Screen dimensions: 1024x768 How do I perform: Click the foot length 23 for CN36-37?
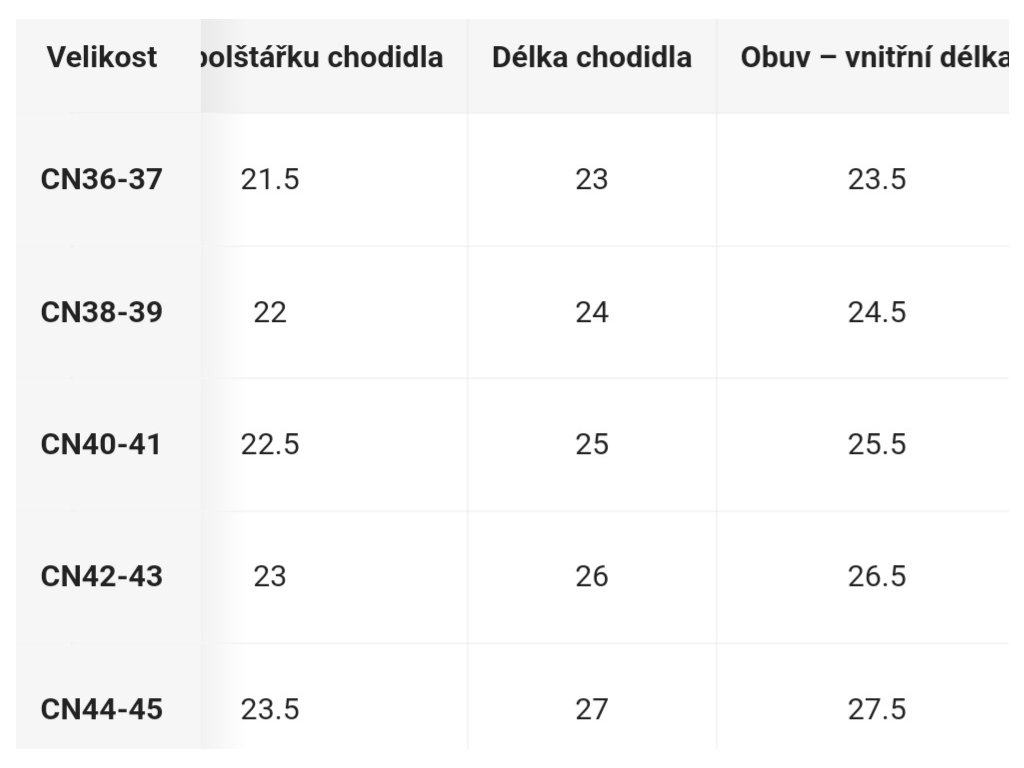(x=592, y=180)
